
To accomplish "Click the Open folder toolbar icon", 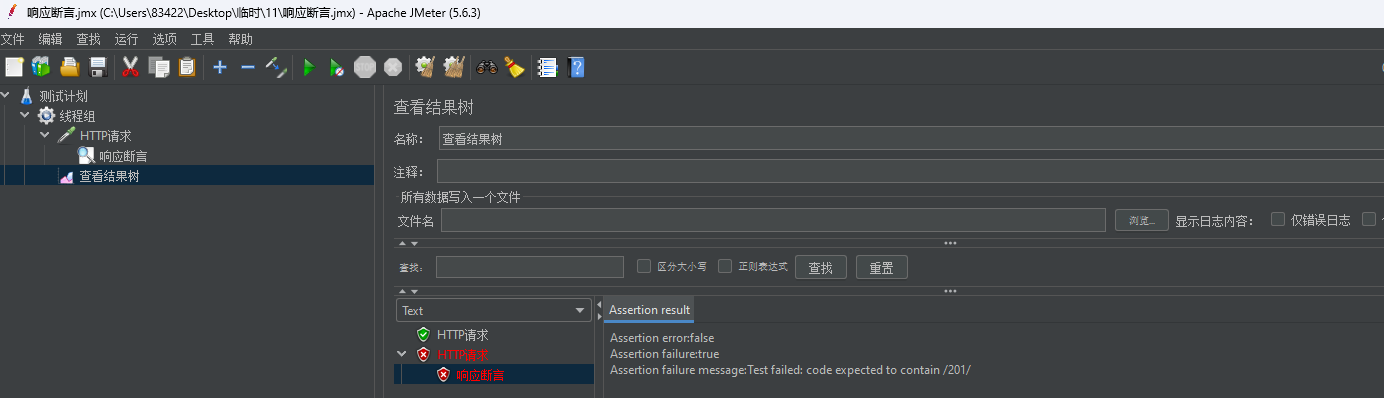I will [70, 67].
